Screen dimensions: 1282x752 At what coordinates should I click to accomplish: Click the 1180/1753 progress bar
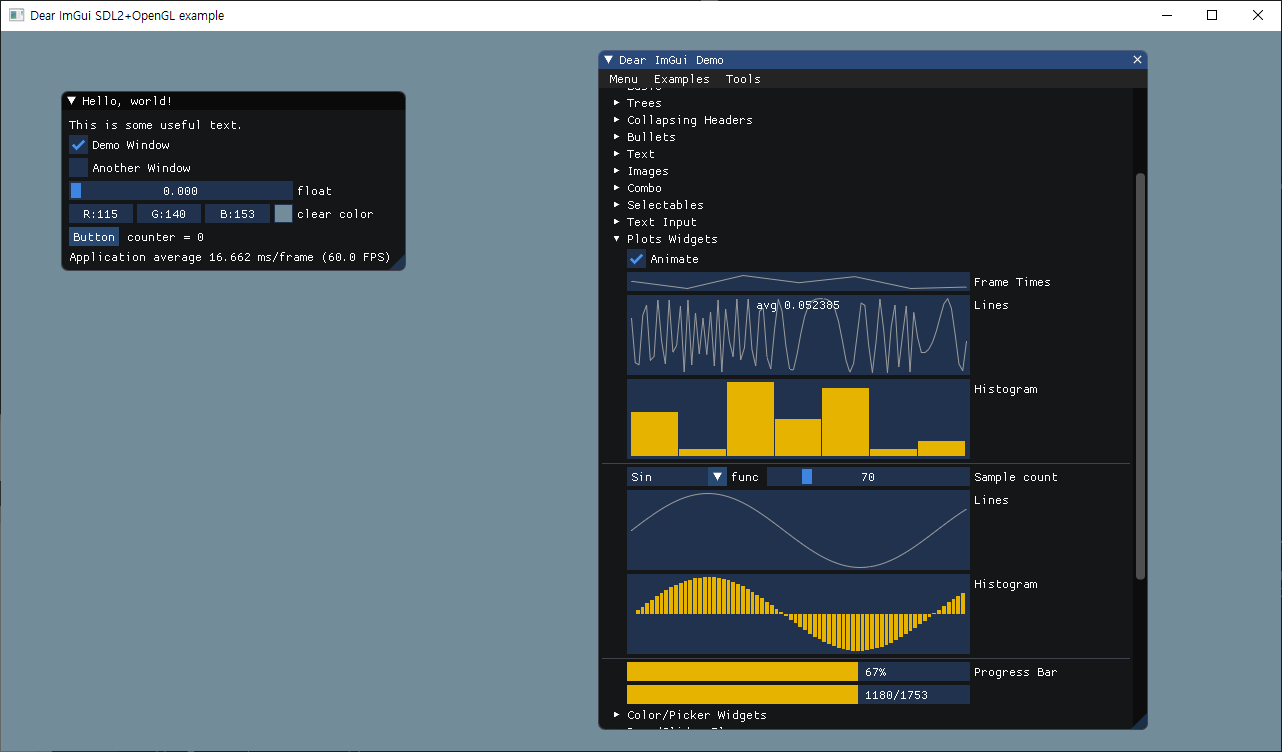click(798, 694)
